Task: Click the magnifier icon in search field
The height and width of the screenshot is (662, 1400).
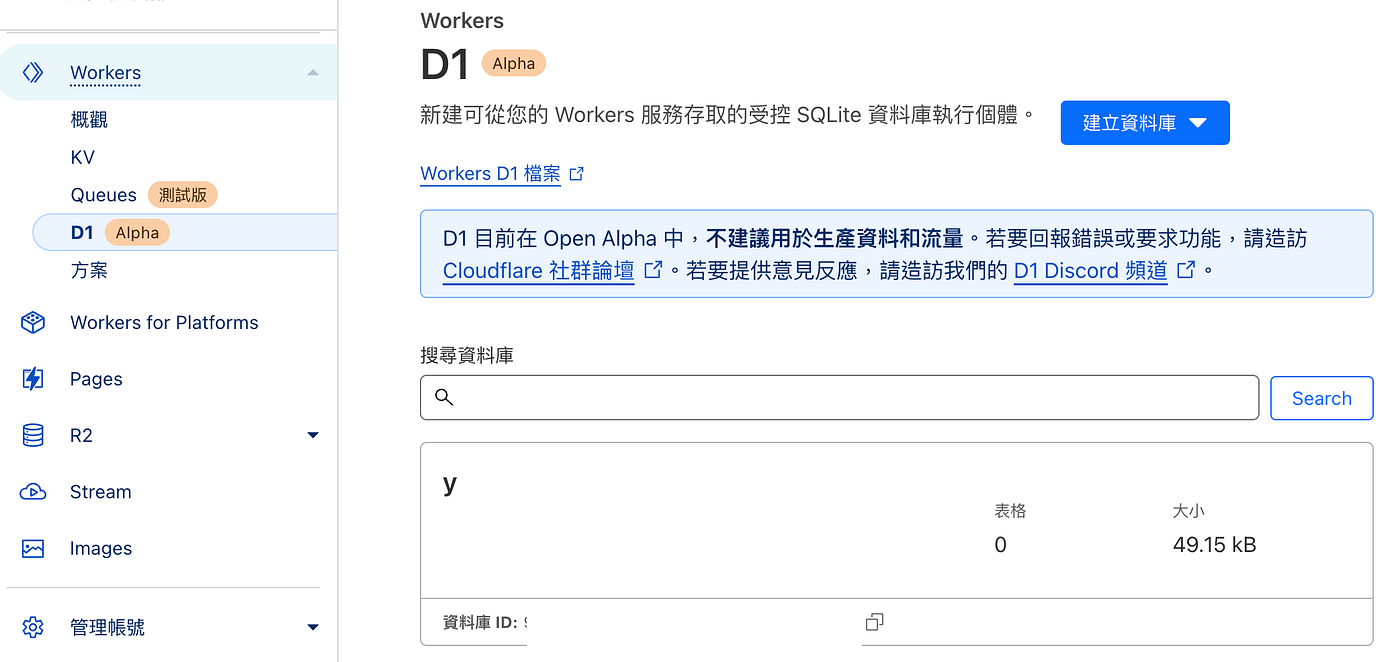Action: click(x=445, y=398)
